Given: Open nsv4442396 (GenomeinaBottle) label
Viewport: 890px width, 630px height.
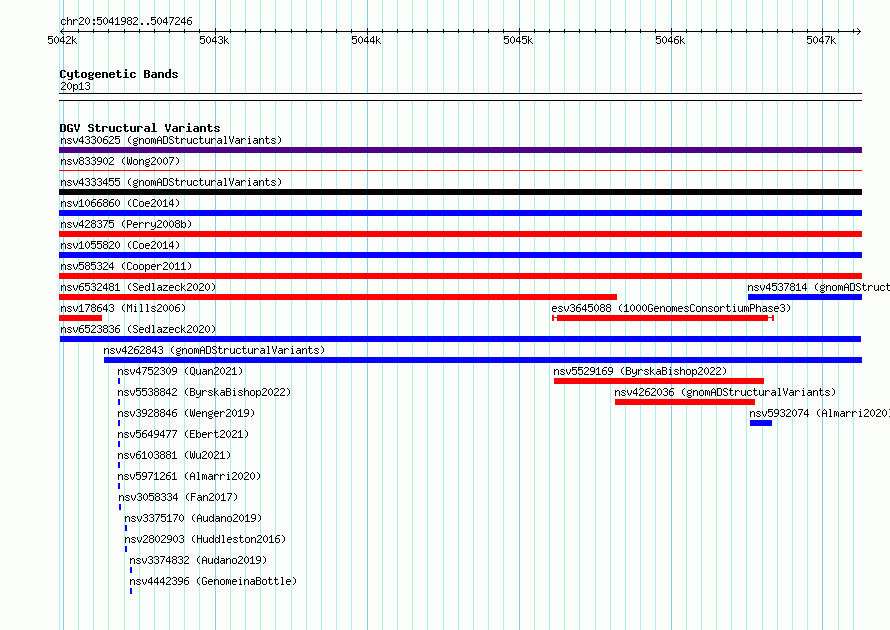Looking at the screenshot, I should (213, 581).
